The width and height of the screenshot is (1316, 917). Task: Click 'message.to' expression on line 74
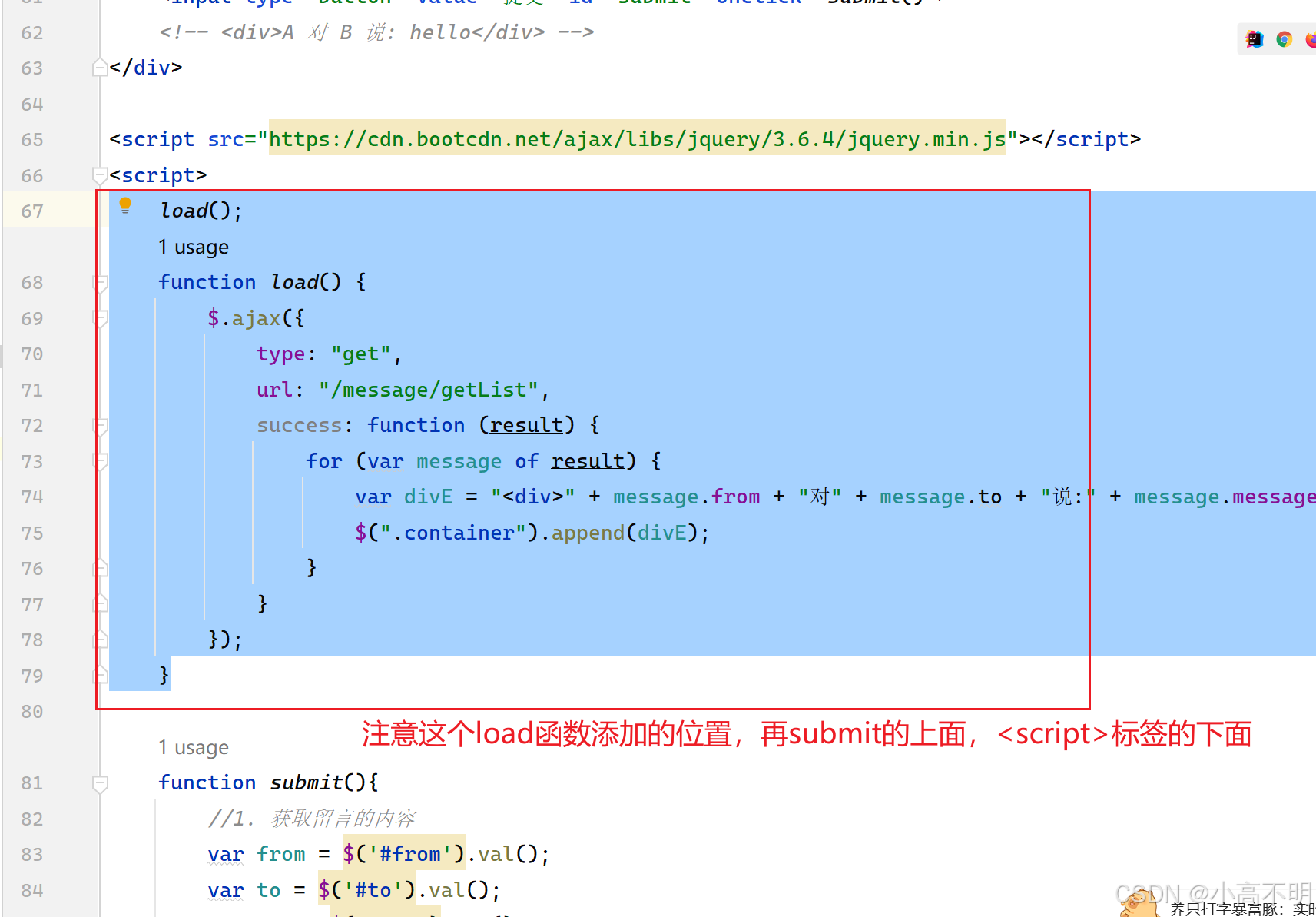(x=940, y=497)
